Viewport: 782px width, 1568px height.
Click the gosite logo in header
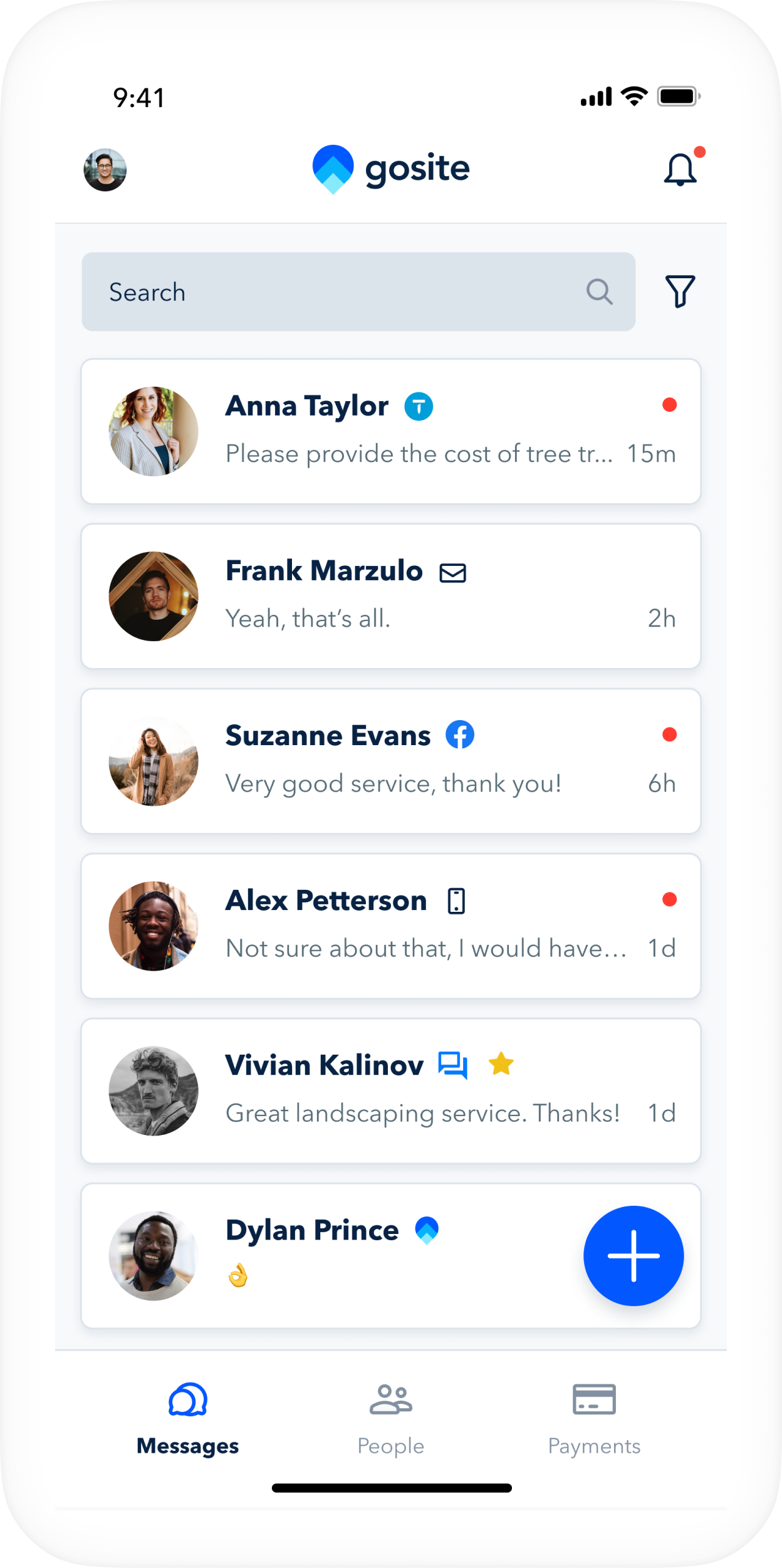click(391, 169)
